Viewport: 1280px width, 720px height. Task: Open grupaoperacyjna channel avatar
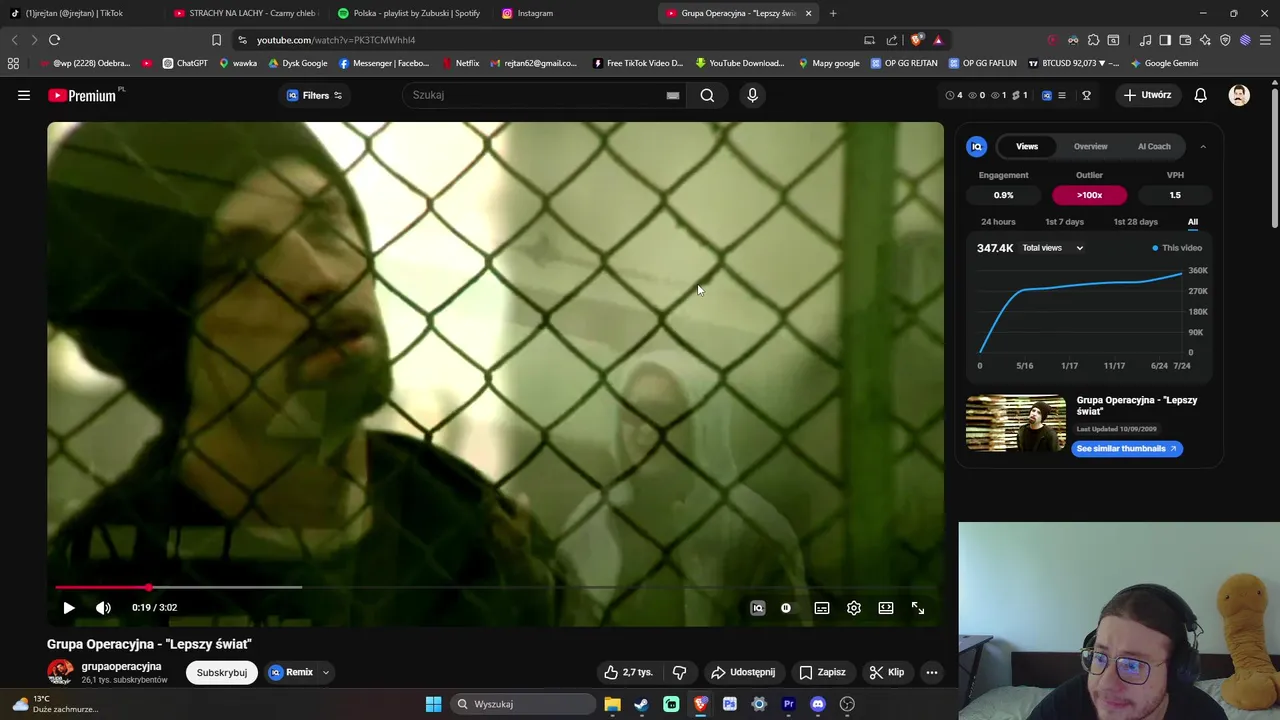tap(60, 672)
